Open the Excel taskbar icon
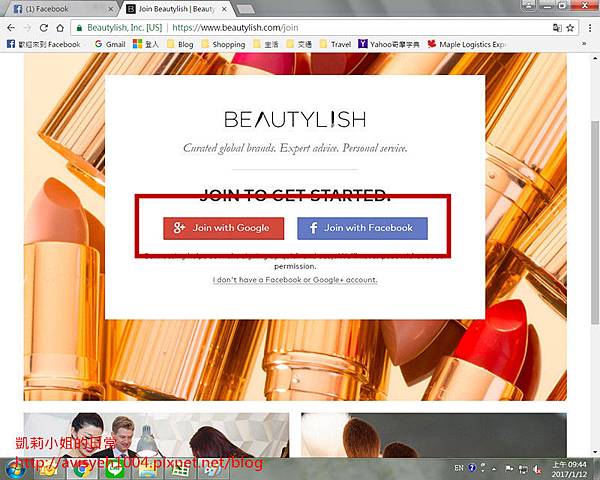This screenshot has height=480, width=600. click(x=180, y=470)
